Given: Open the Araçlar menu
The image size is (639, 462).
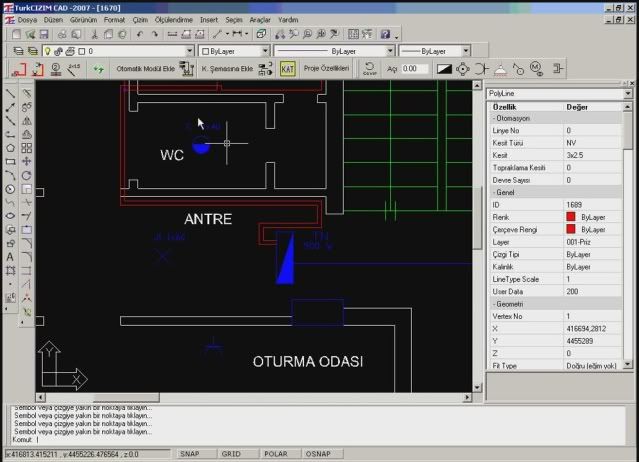Looking at the screenshot, I should tap(260, 20).
